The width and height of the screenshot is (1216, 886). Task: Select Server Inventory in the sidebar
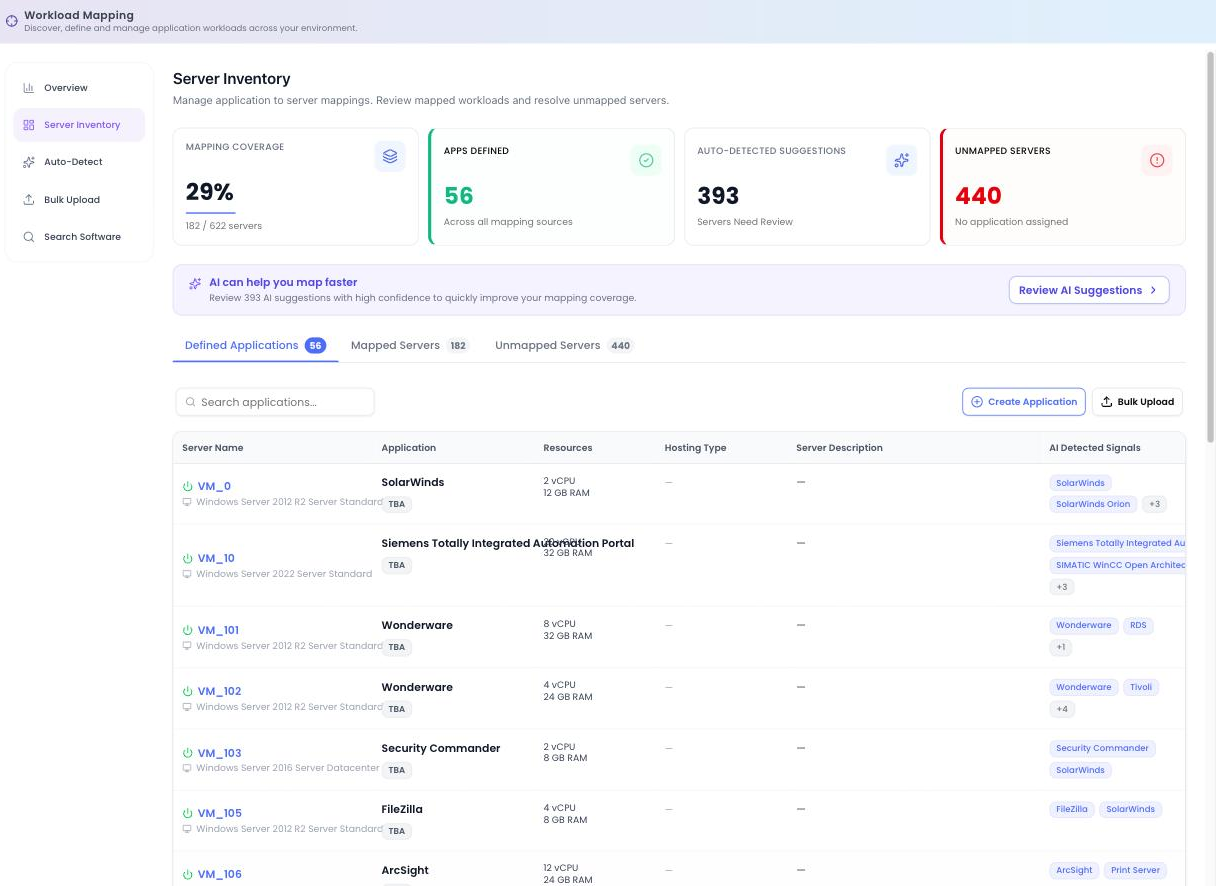tap(79, 125)
